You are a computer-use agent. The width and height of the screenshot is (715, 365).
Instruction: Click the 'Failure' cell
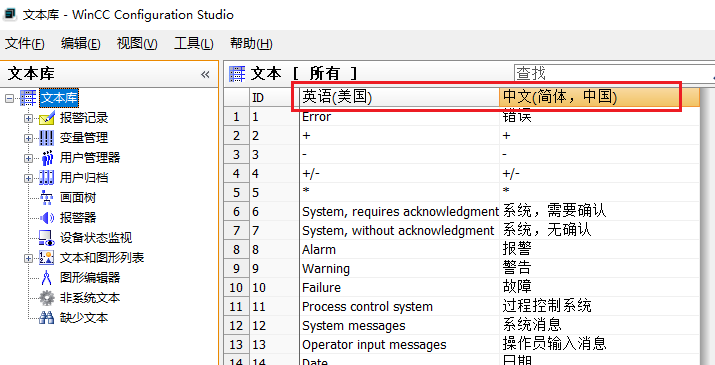(x=399, y=288)
